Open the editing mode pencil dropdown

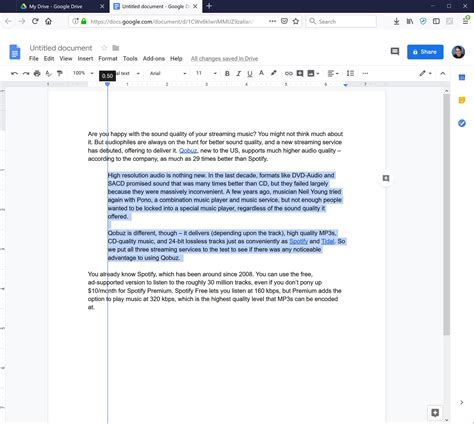[x=425, y=73]
